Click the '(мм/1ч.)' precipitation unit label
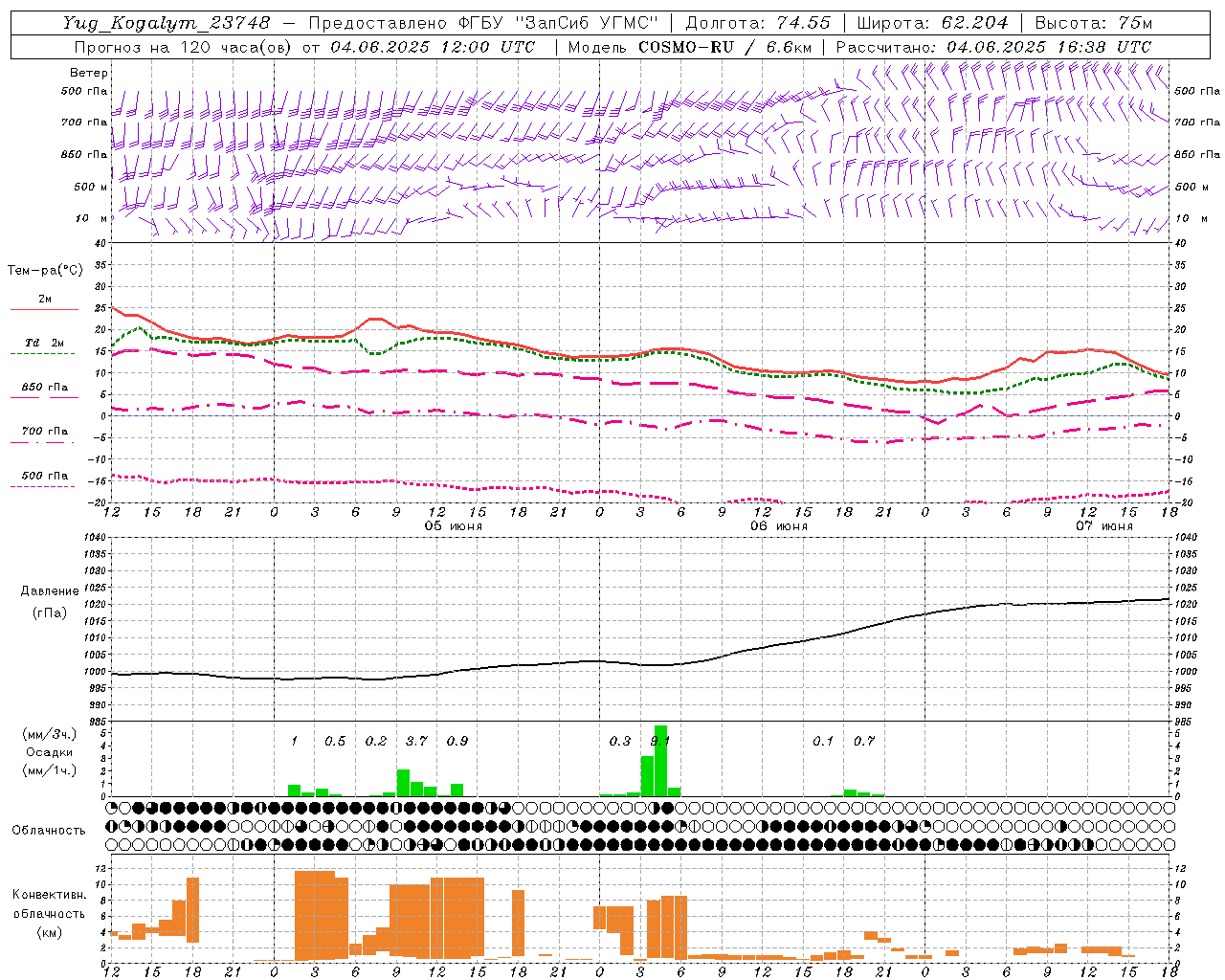Screen dimensions: 1225x980 tap(50, 770)
